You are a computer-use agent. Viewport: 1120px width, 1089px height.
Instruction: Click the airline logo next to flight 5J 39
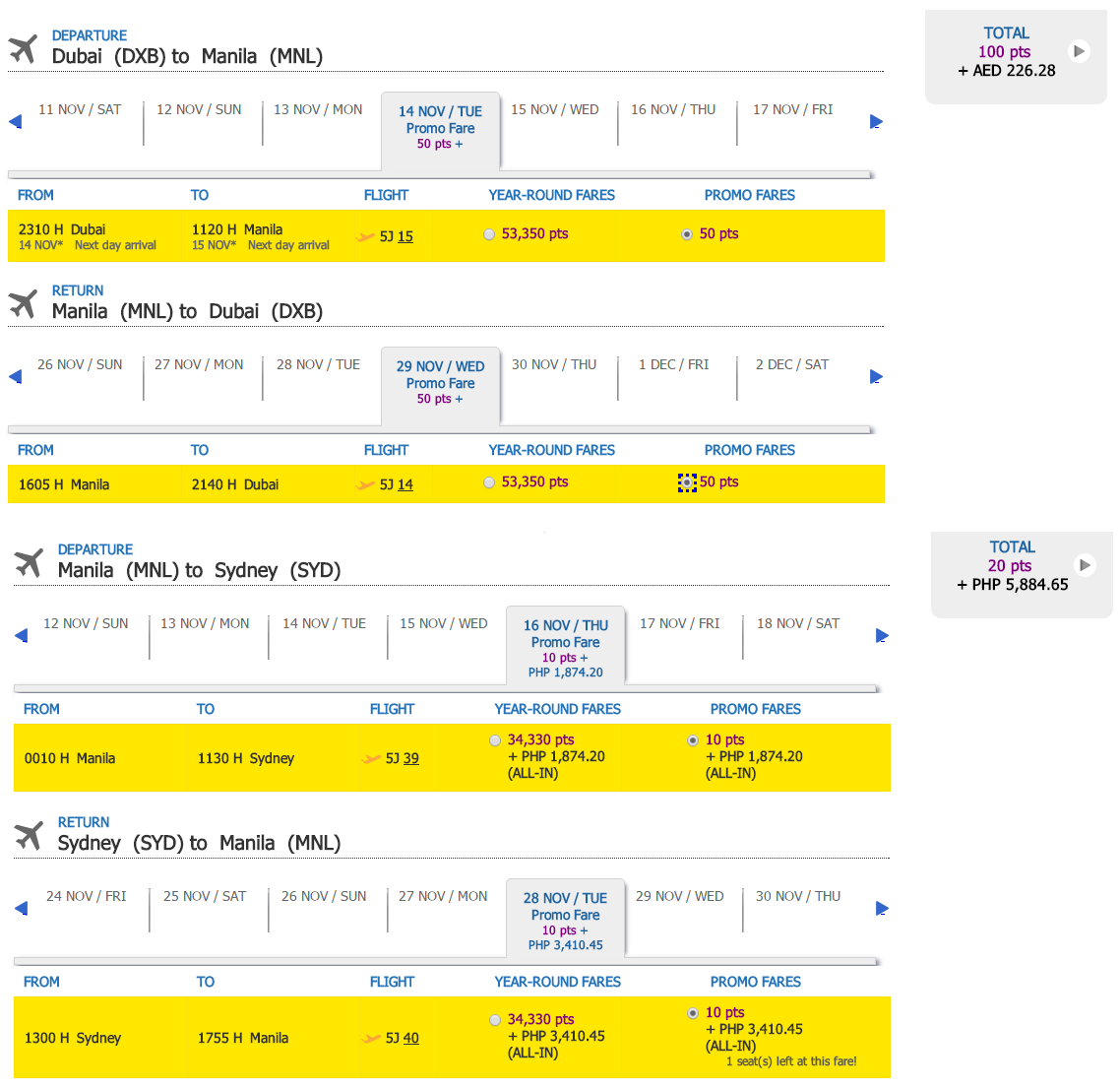tap(371, 758)
